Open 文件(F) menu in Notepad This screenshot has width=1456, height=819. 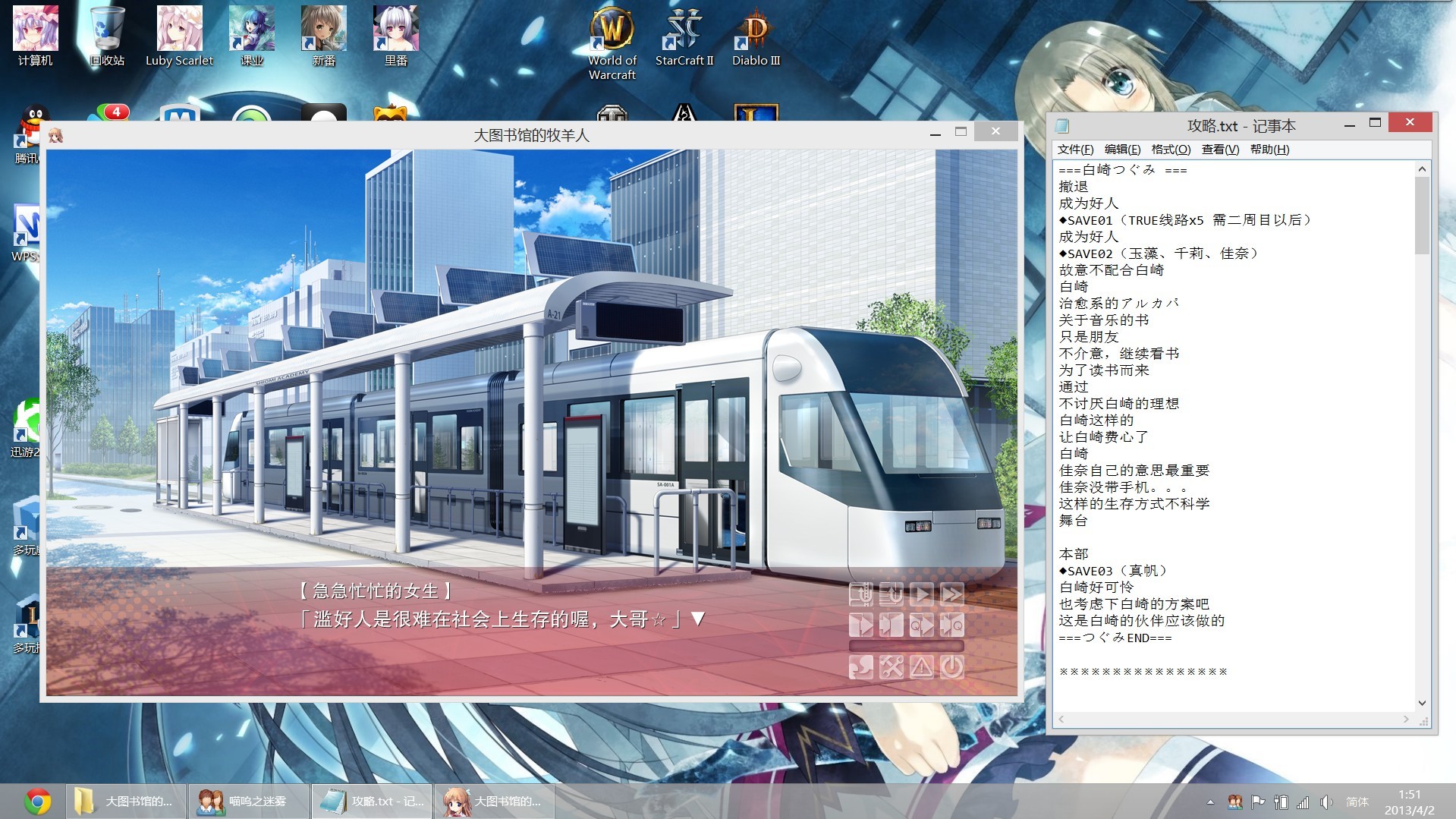[x=1075, y=150]
